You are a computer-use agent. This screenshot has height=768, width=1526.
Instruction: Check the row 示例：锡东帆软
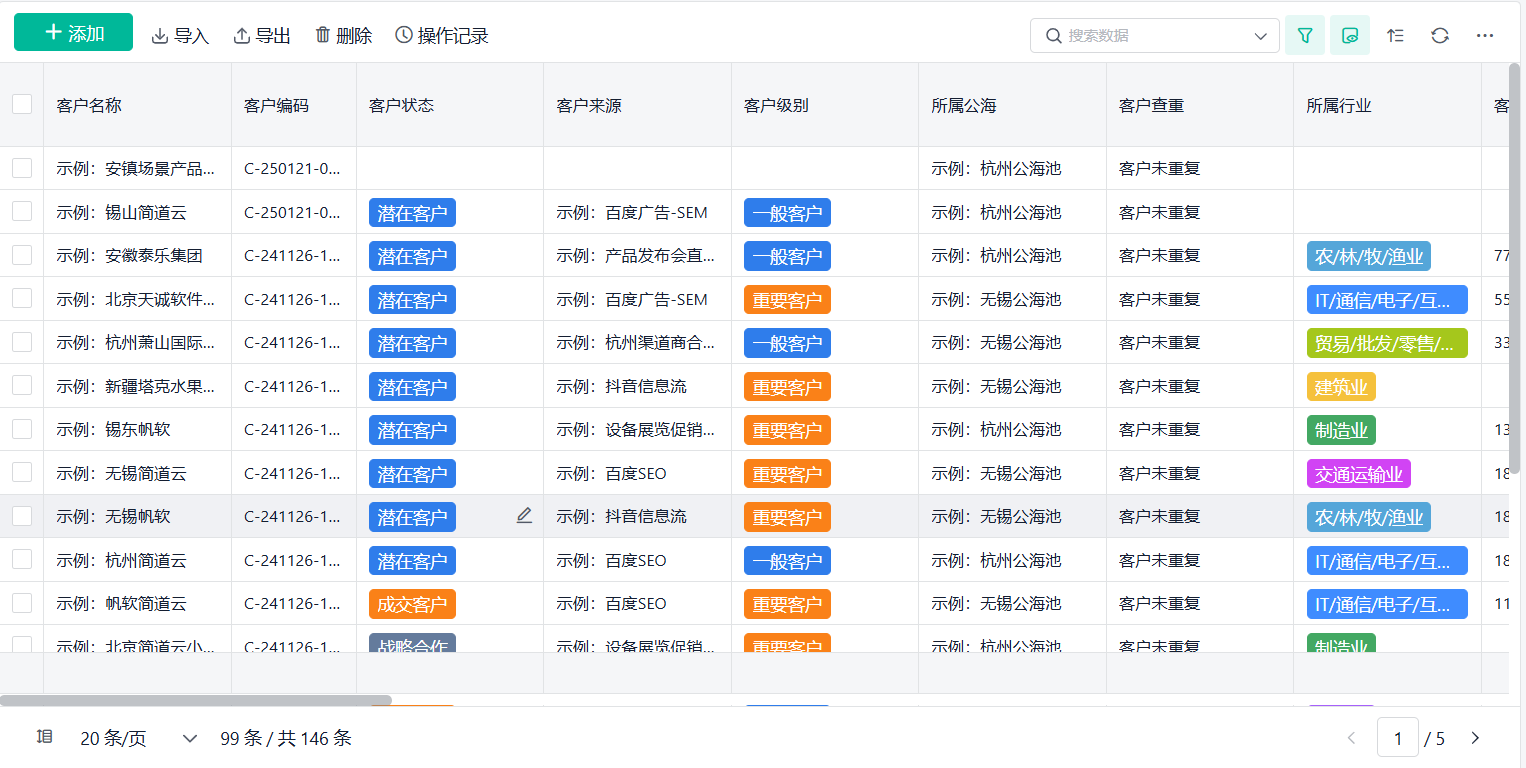(x=22, y=429)
